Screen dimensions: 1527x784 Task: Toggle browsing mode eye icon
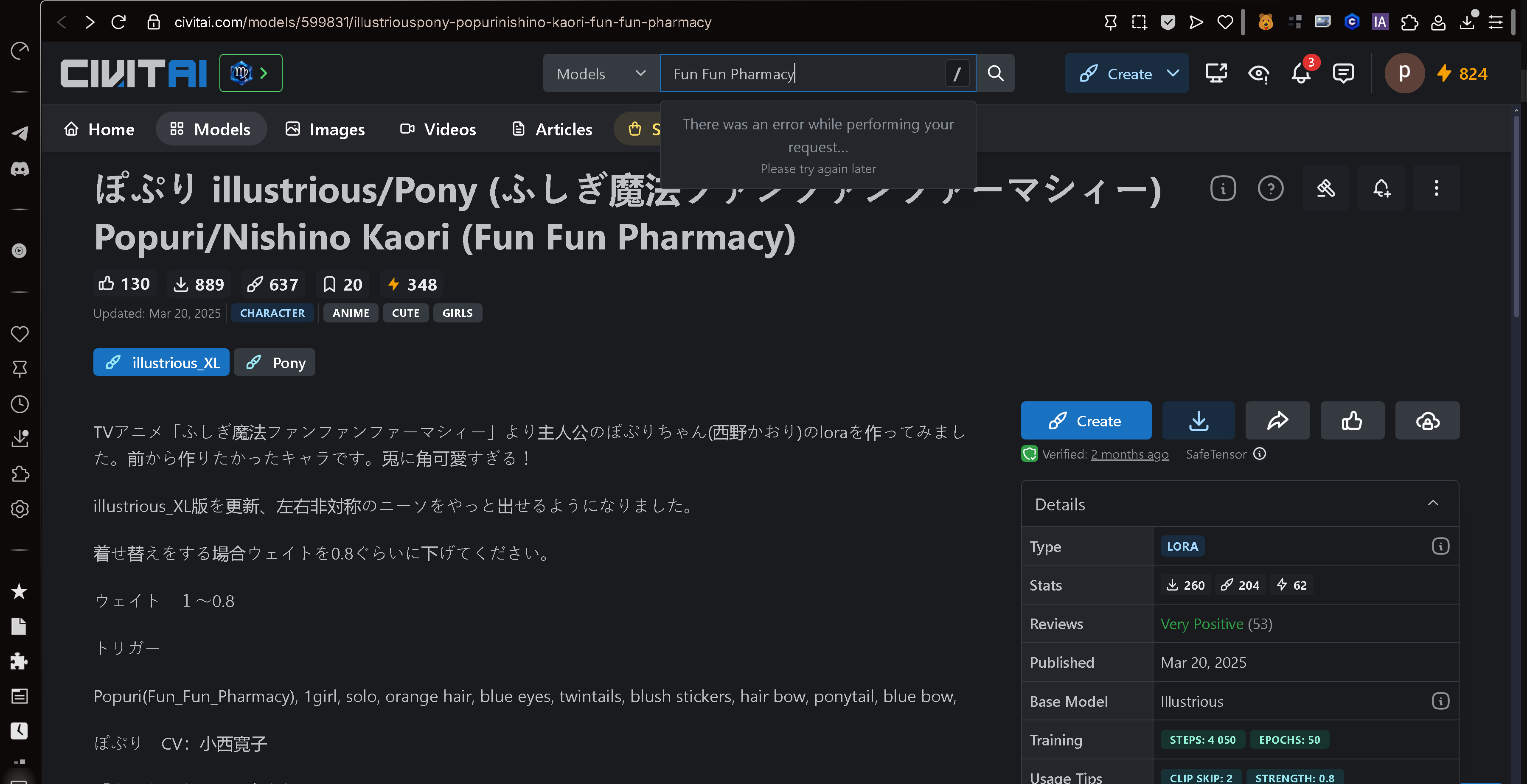coord(1258,73)
